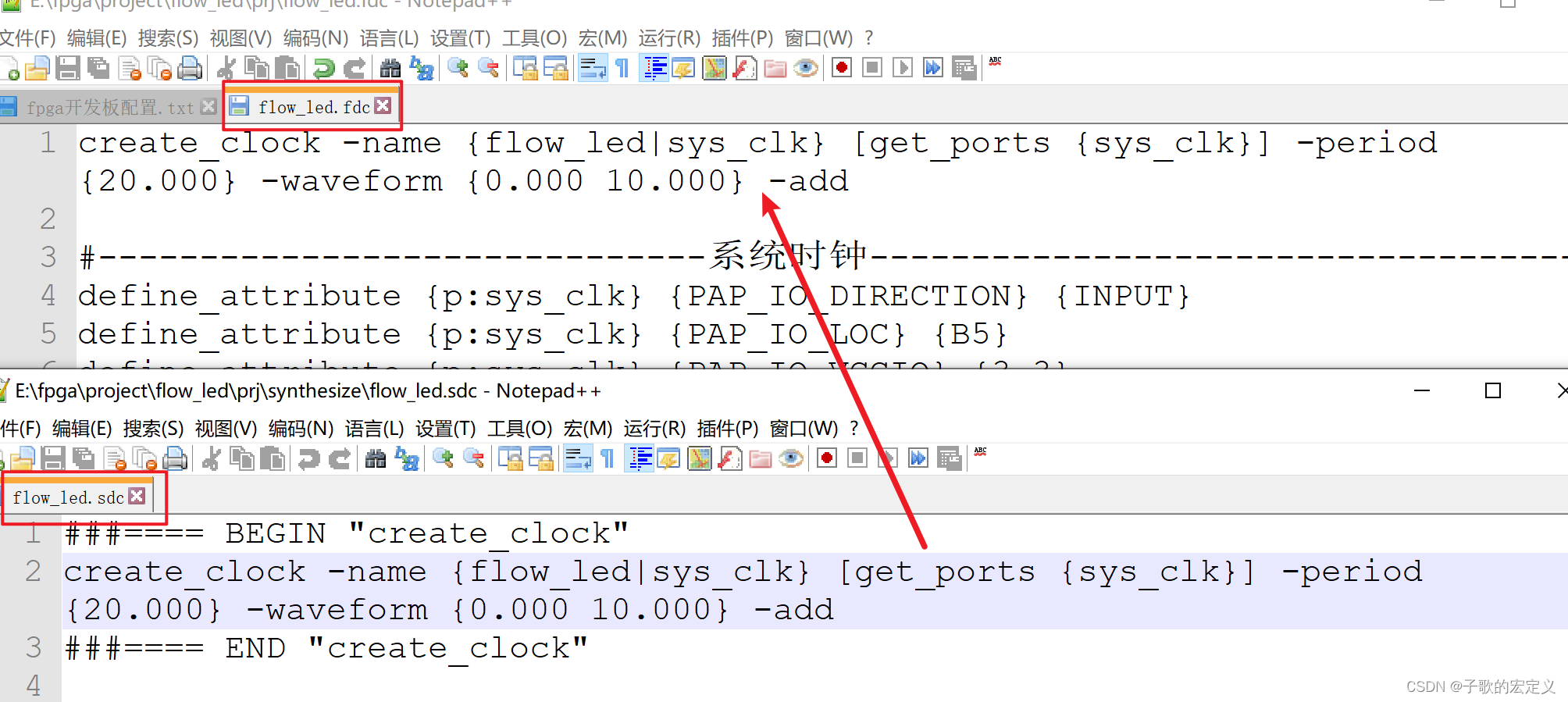Viewport: 1568px width, 702px height.
Task: Open file icon in flow_led.fdc window toolbar
Action: click(x=37, y=69)
